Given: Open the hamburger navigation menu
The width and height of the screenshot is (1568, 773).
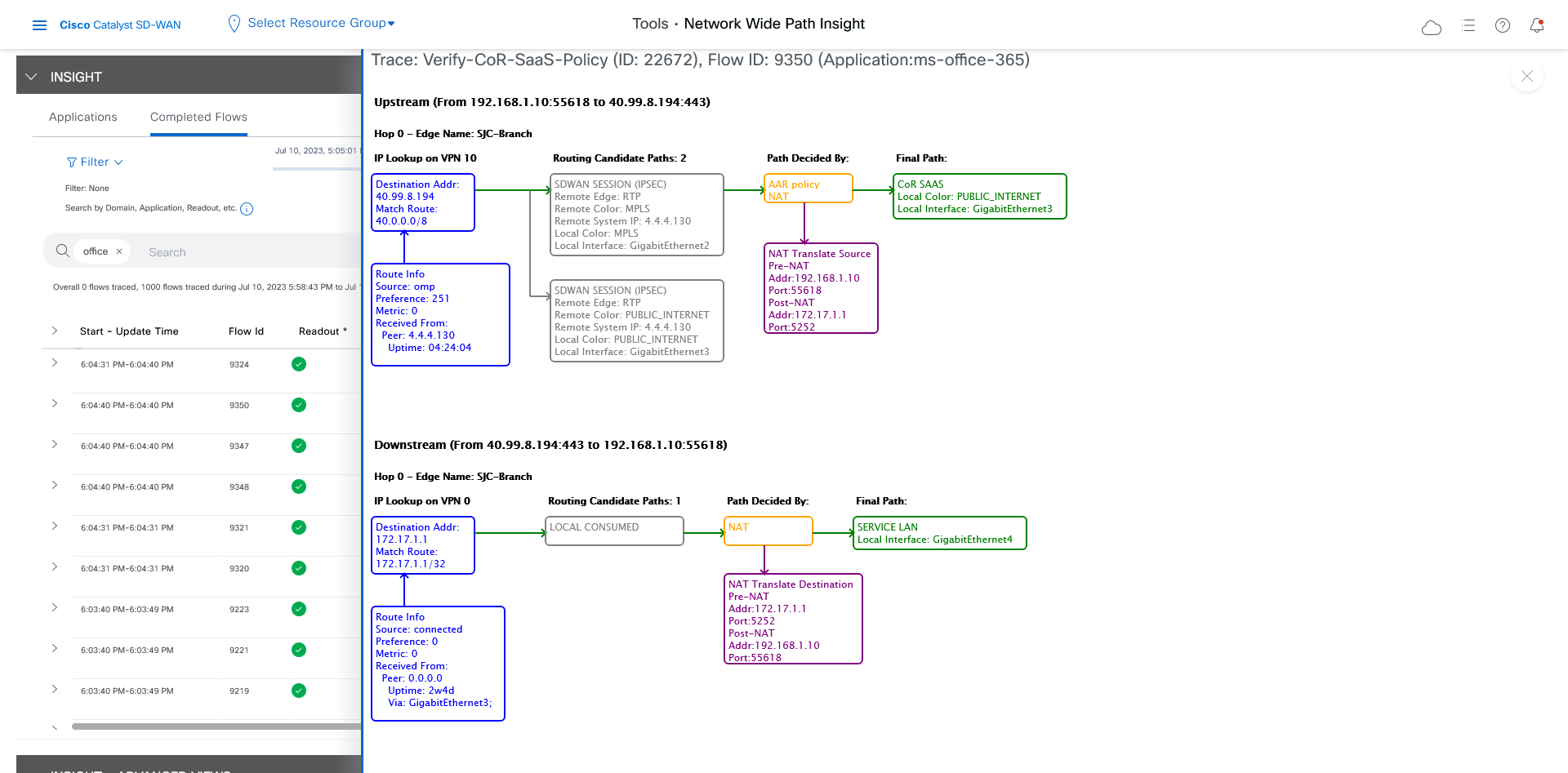Looking at the screenshot, I should click(39, 25).
